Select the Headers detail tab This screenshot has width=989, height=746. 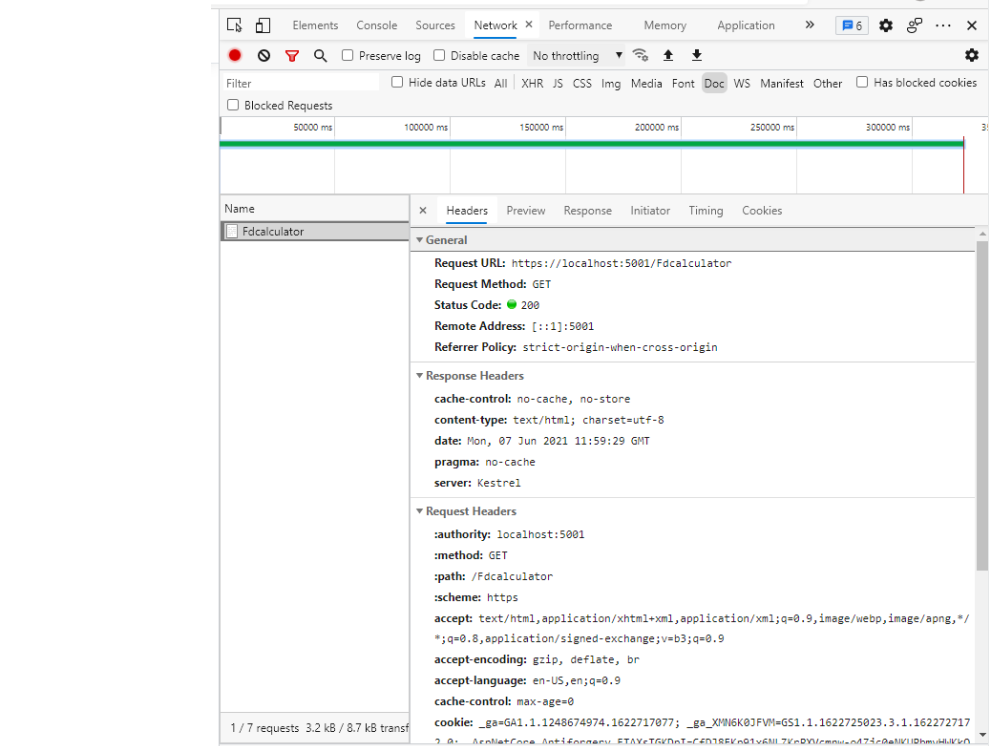pyautogui.click(x=467, y=211)
